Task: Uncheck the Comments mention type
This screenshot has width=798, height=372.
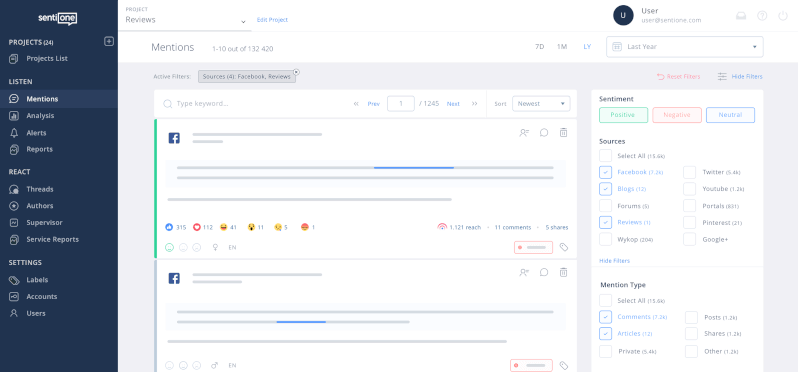Action: [x=606, y=317]
